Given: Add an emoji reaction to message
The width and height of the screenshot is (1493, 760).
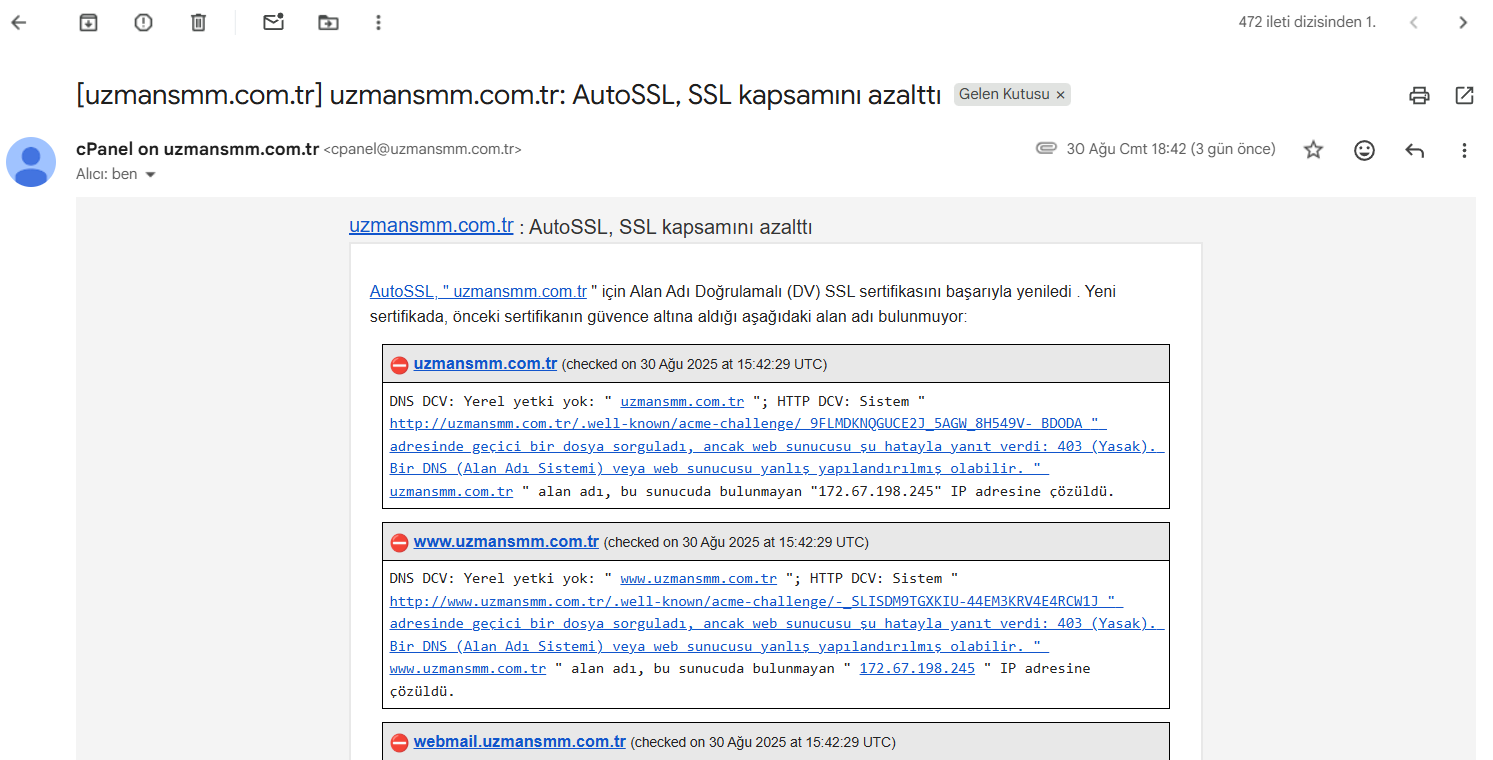Looking at the screenshot, I should click(1364, 150).
